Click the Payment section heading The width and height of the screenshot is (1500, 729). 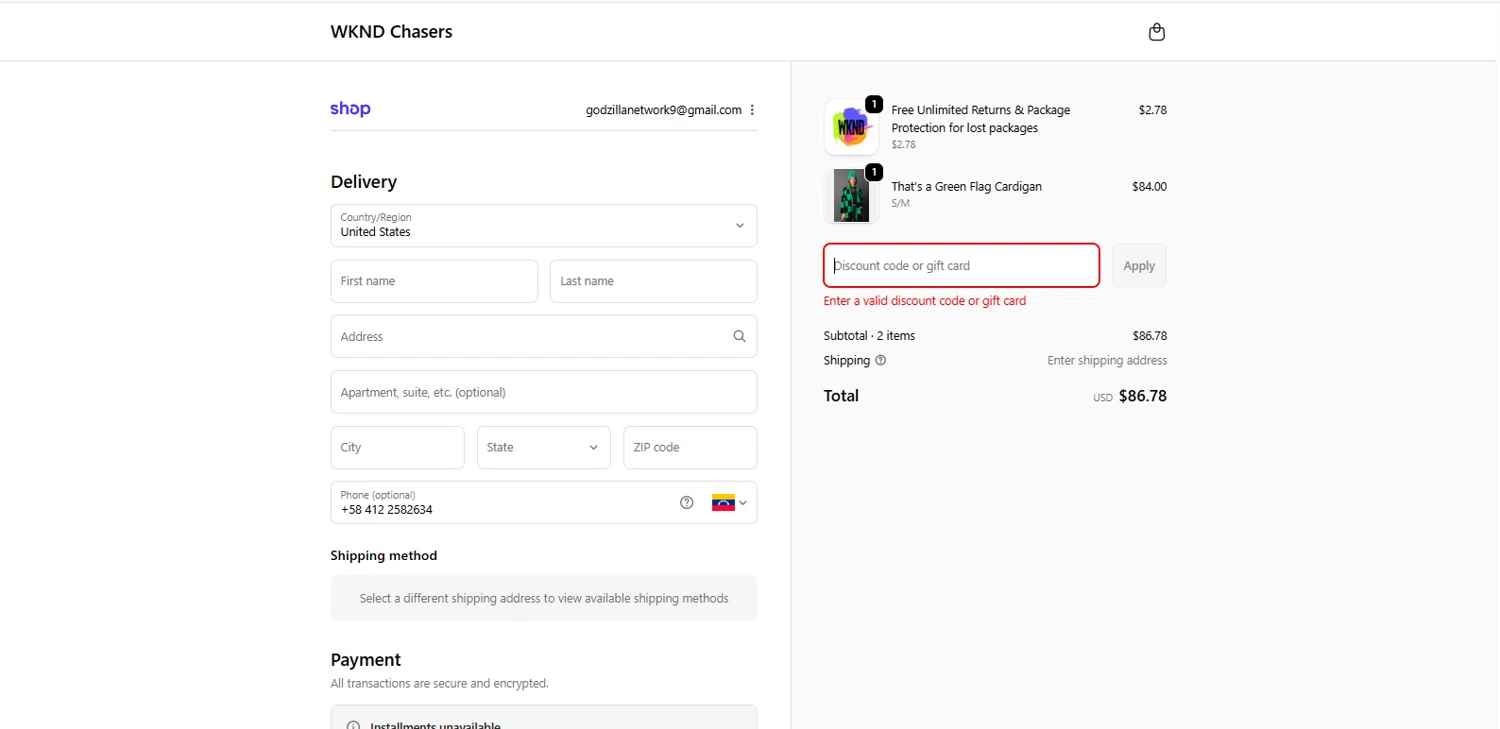[x=366, y=660]
